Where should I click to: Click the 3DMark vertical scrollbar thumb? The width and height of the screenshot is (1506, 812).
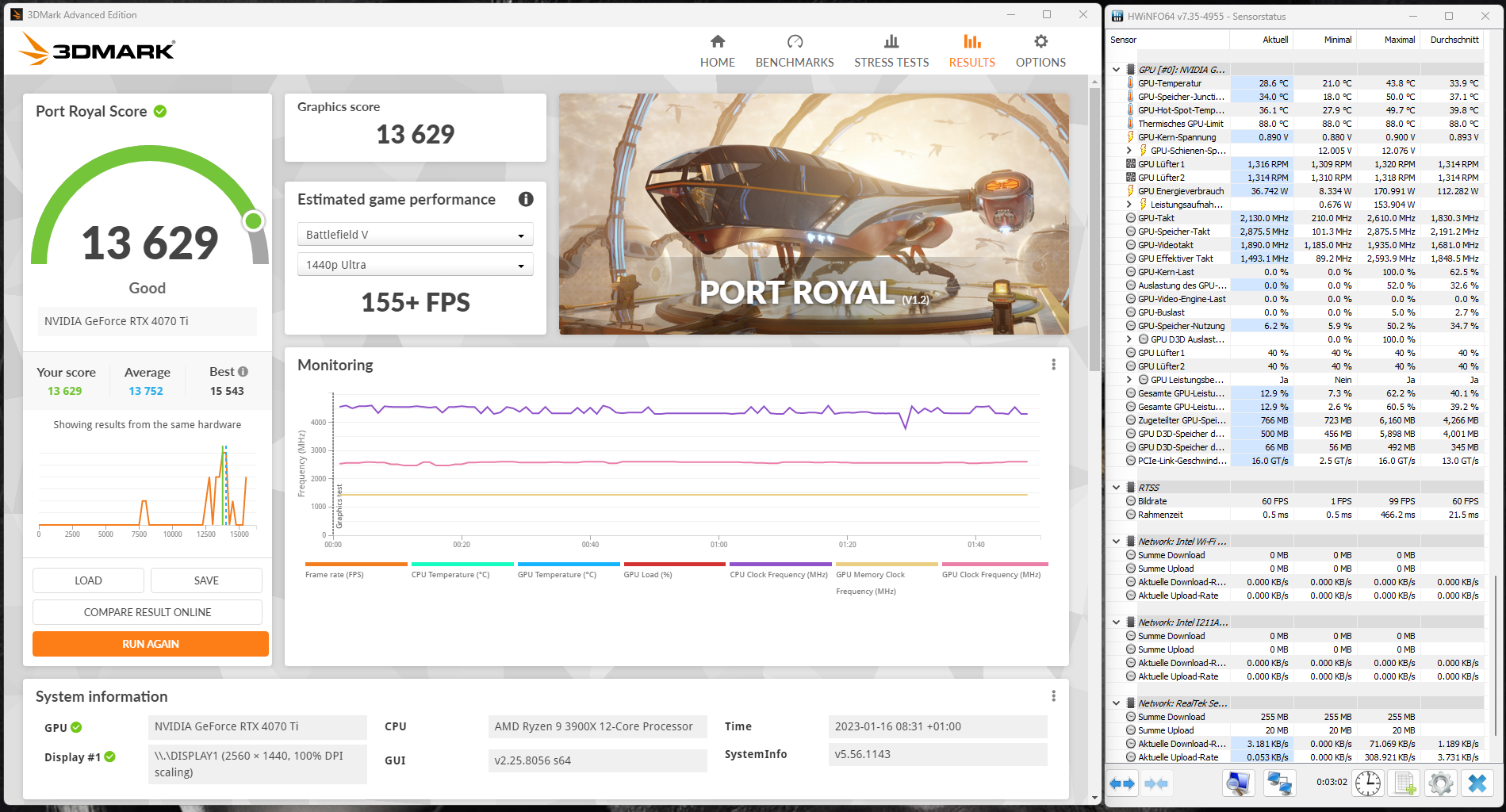click(x=1094, y=229)
